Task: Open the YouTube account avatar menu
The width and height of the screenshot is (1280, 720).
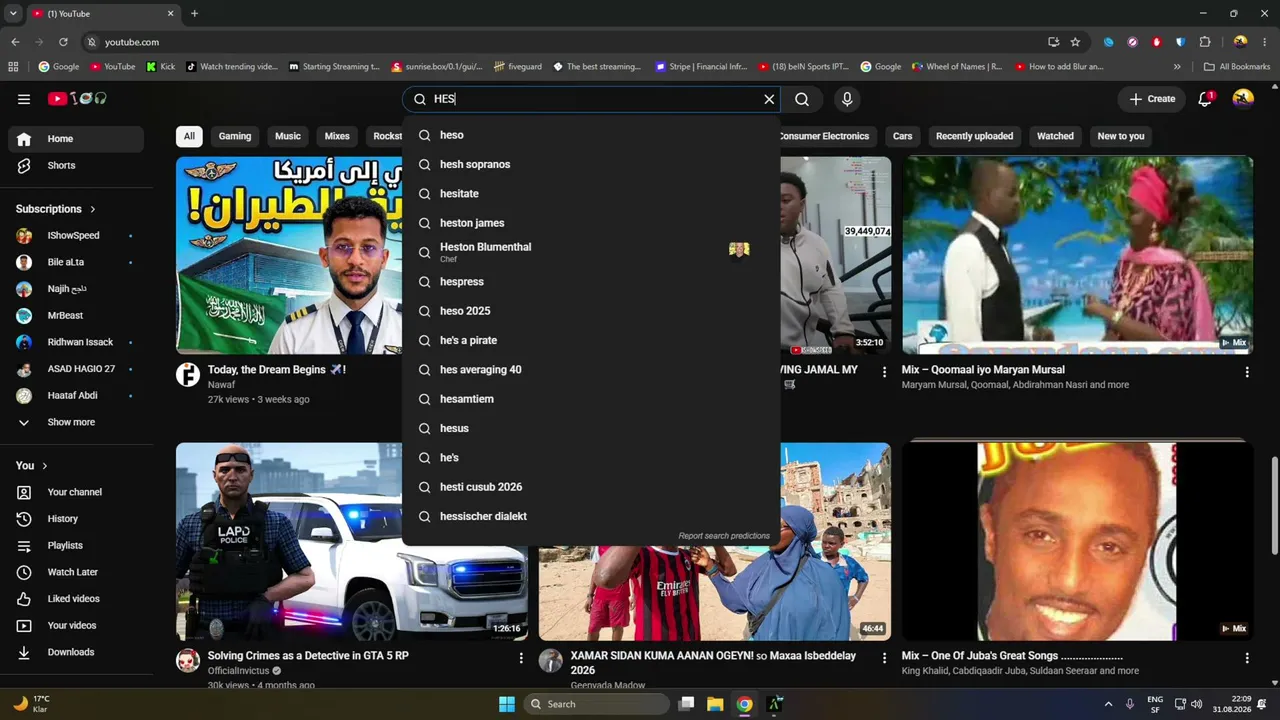Action: point(1243,99)
